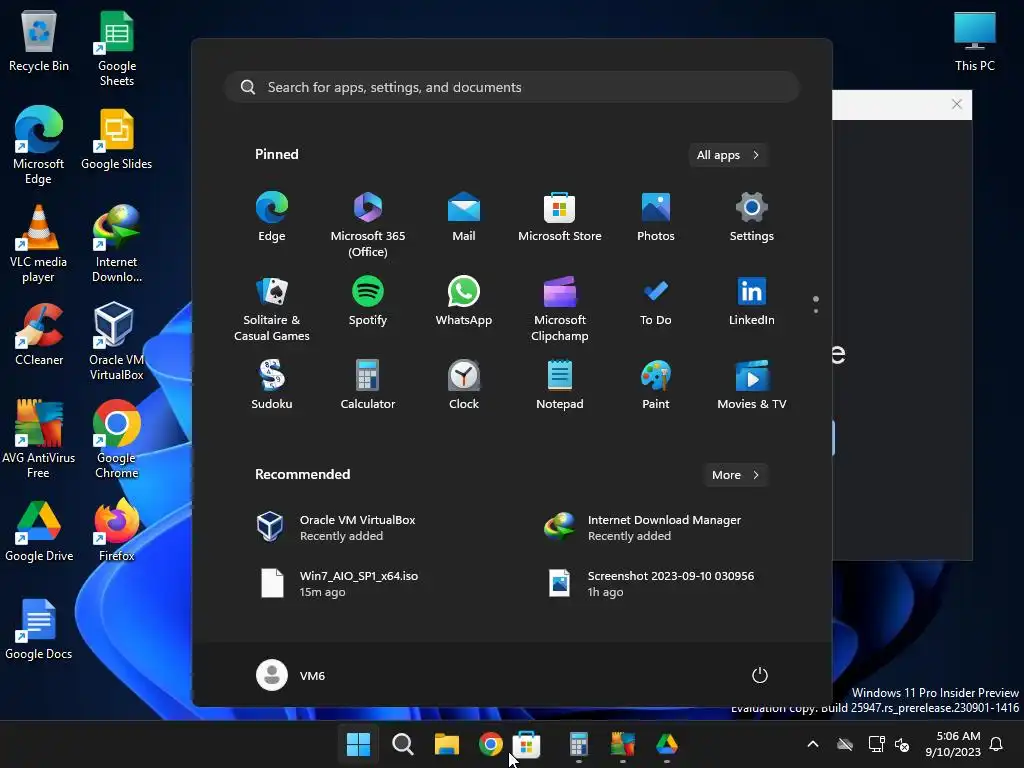Launch the Photos app
This screenshot has width=1024, height=768.
656,217
